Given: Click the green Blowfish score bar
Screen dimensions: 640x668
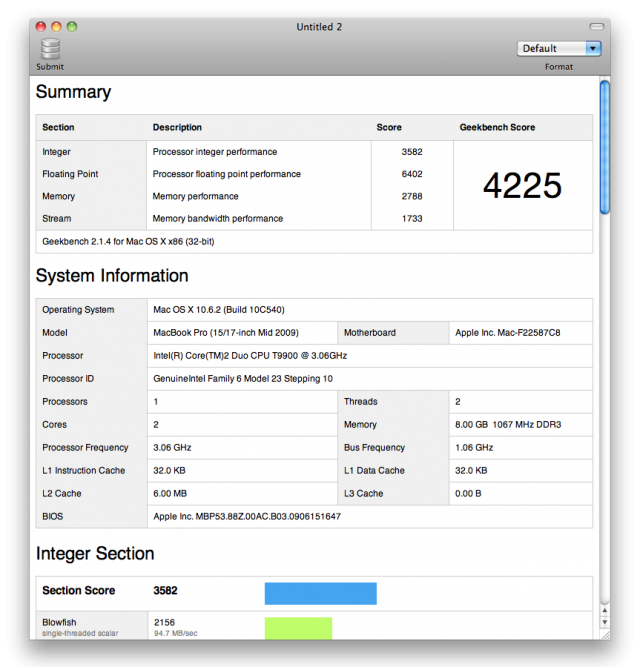Looking at the screenshot, I should click(298, 628).
